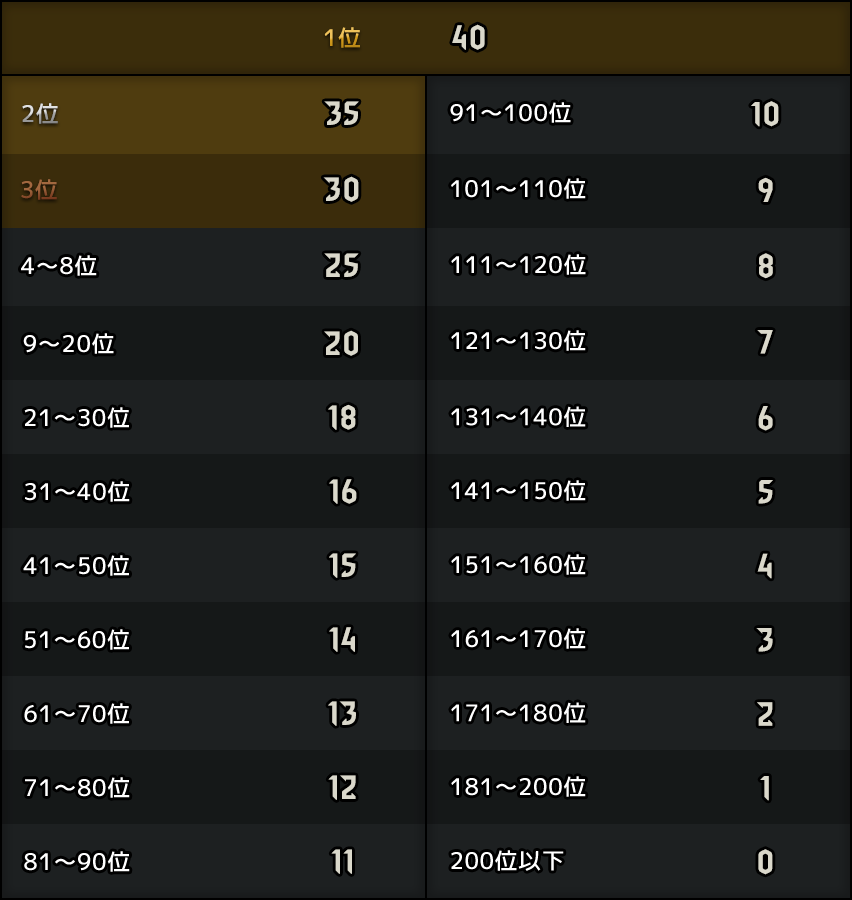Image resolution: width=852 pixels, height=900 pixels.
Task: Click the 40 points value for 1位
Action: (x=468, y=38)
